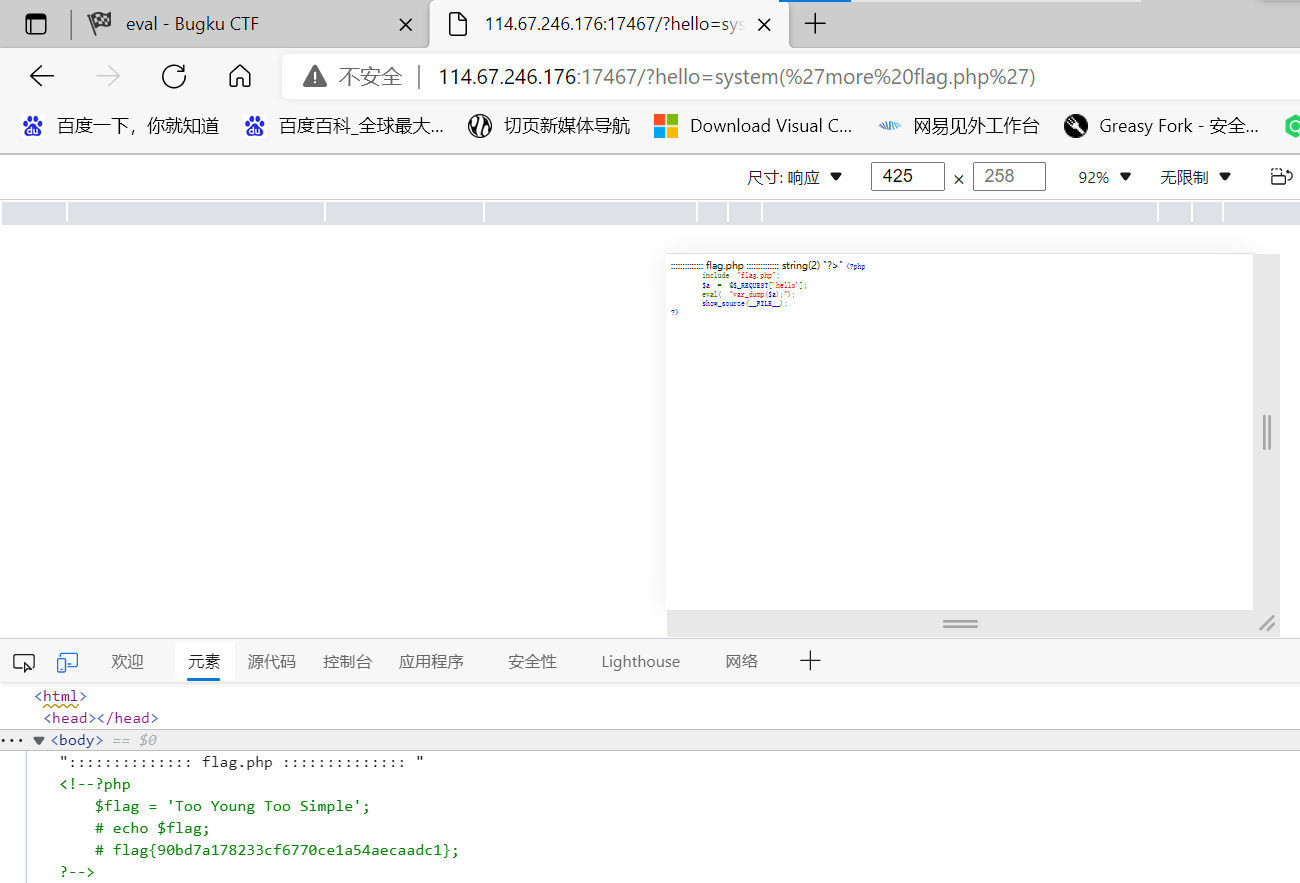The width and height of the screenshot is (1300, 883).
Task: Open the 百度一下，你就知道 bookmark
Action: coord(121,126)
